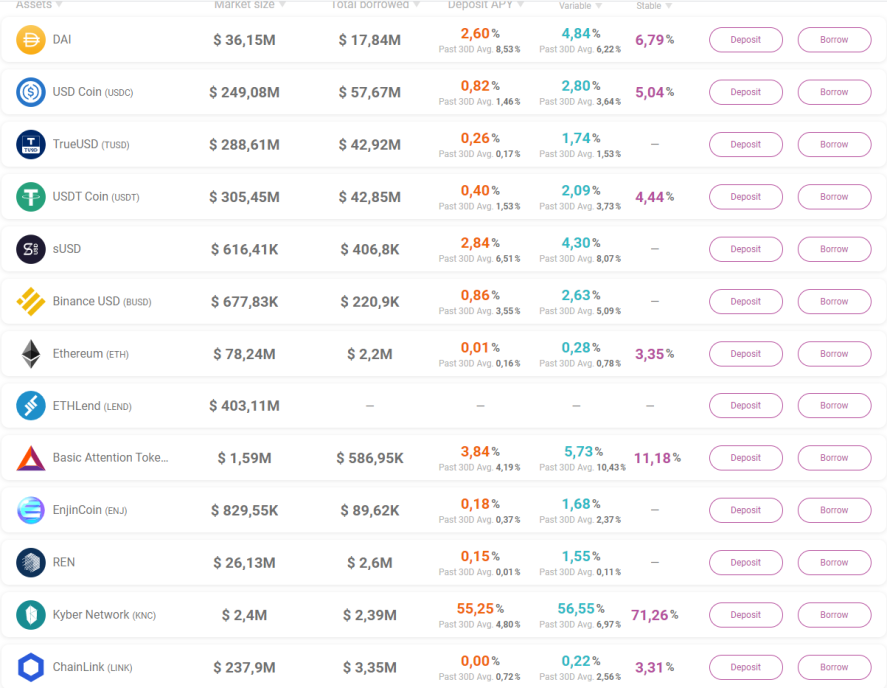
Task: Deposit DAI using its Deposit button
Action: click(x=746, y=40)
